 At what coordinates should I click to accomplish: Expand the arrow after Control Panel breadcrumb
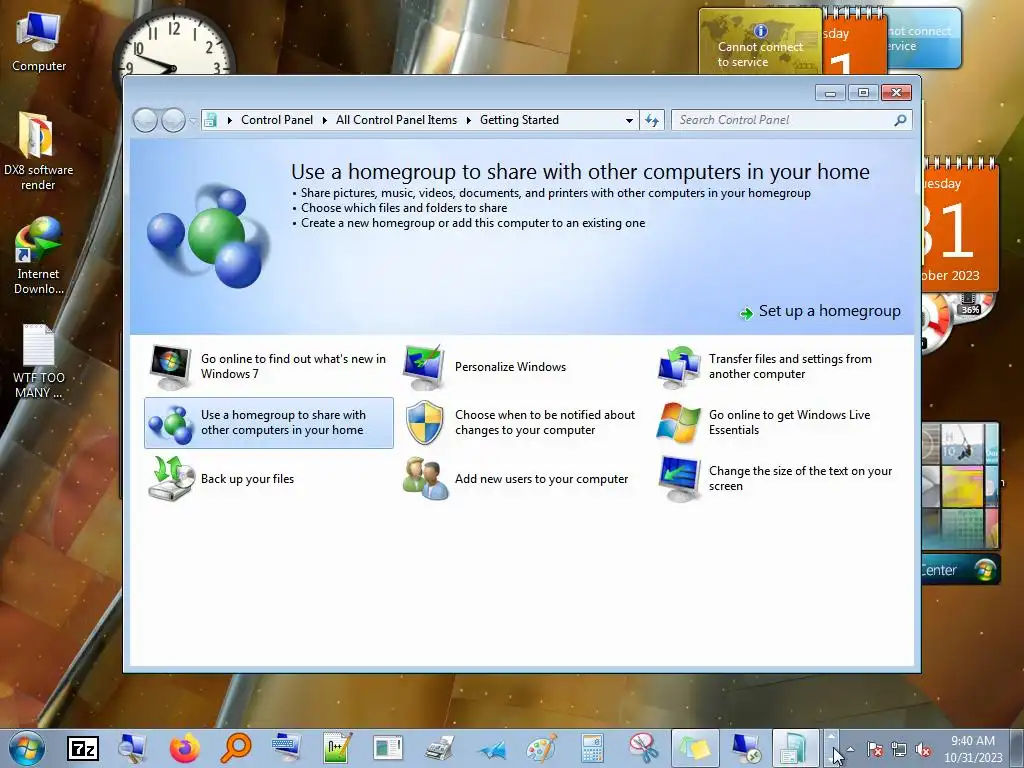(325, 120)
